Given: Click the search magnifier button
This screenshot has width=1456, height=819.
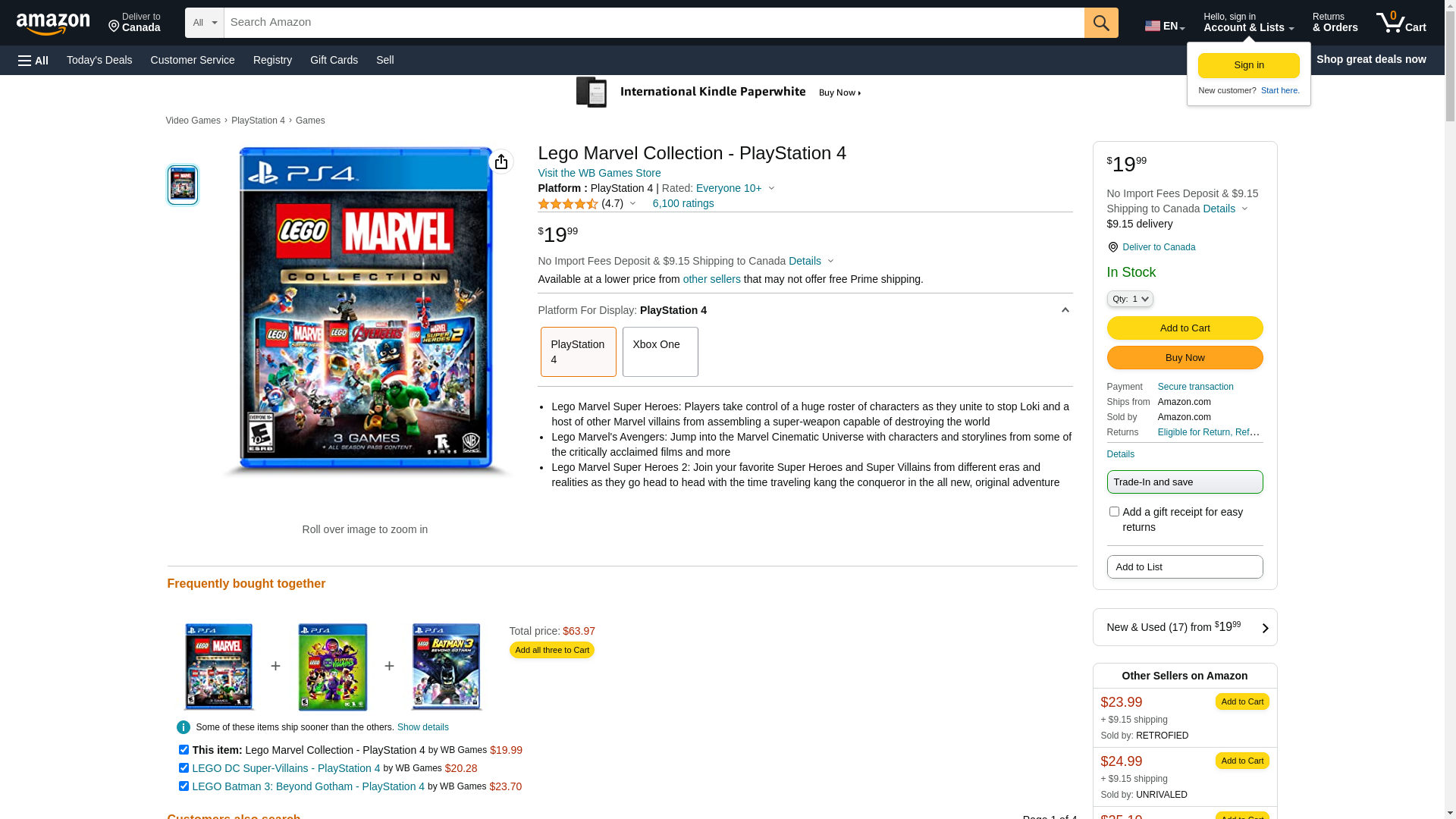Looking at the screenshot, I should [1101, 23].
